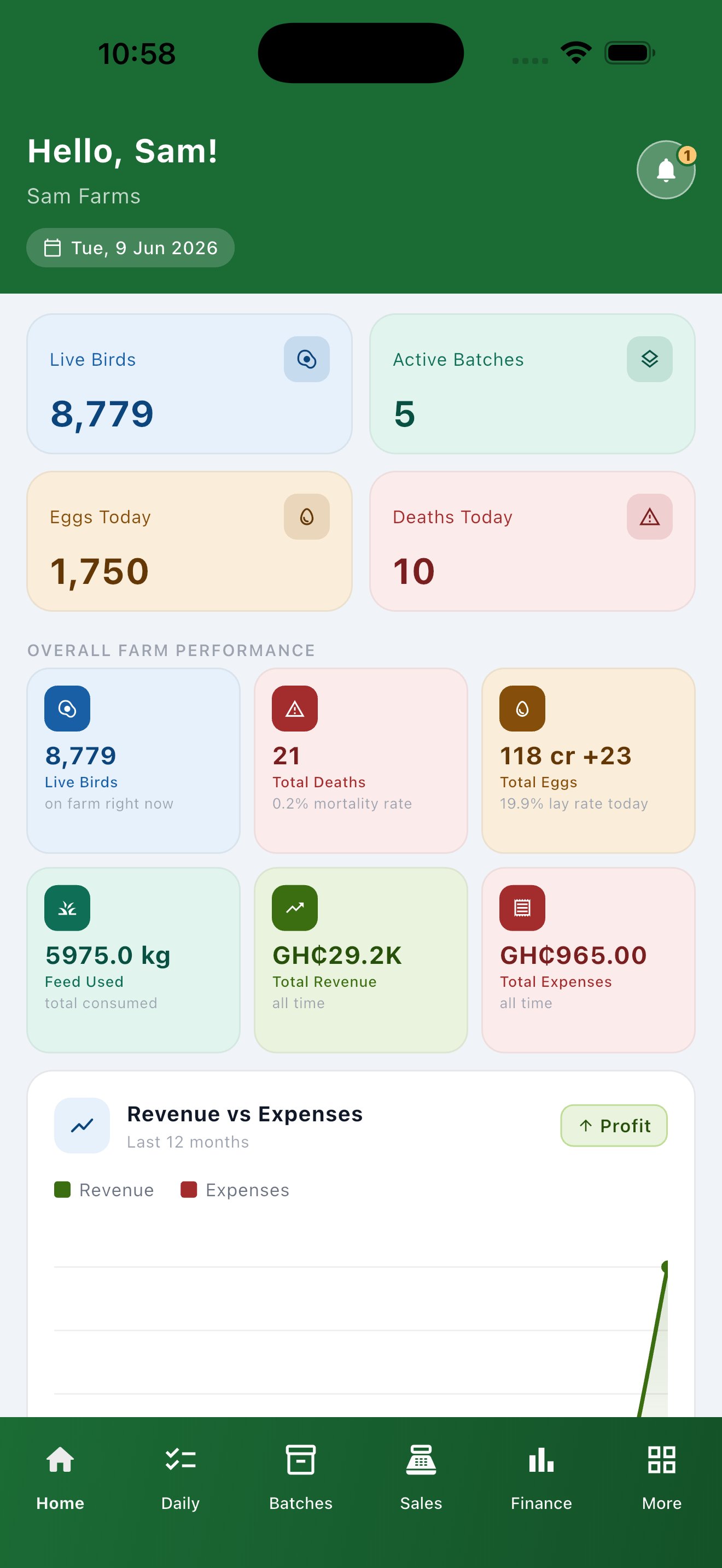
Task: Tap the battery status icon
Action: [630, 53]
